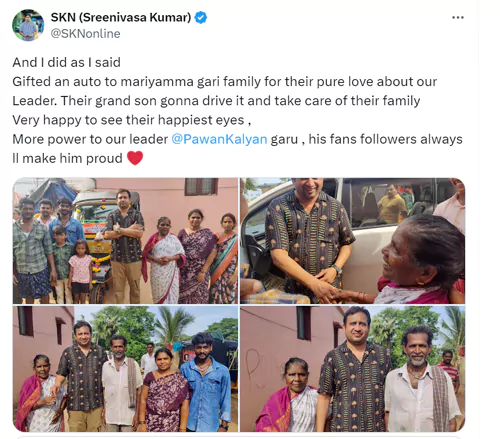500x439 pixels.
Task: Click the blue verified badge
Action: coord(200,17)
